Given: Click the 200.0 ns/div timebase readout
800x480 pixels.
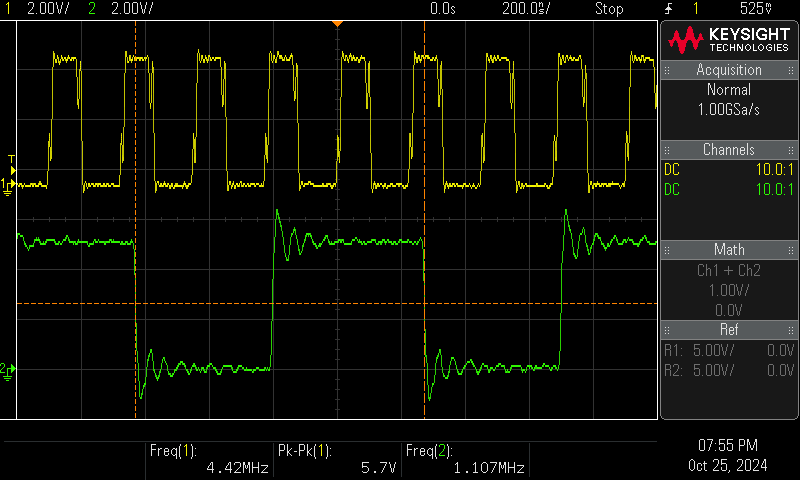Looking at the screenshot, I should [526, 8].
